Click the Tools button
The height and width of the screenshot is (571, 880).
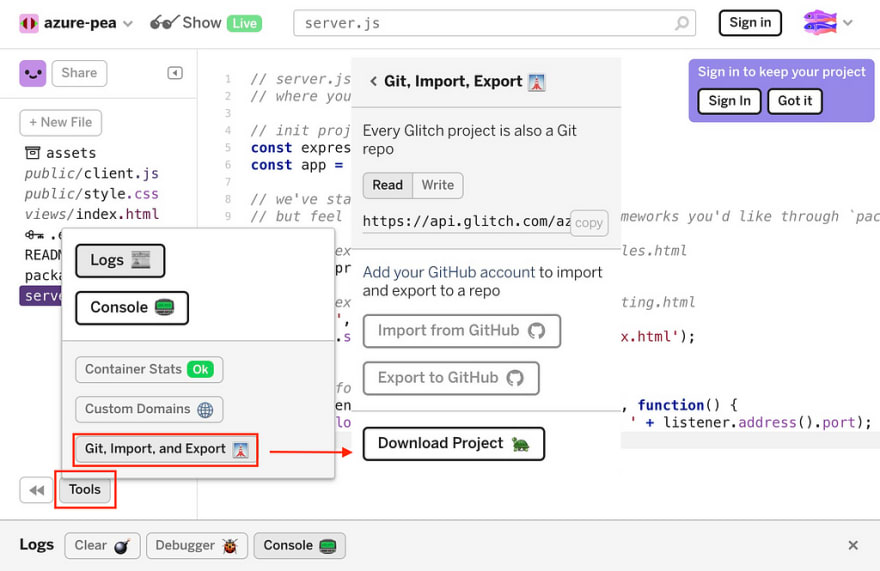[85, 490]
